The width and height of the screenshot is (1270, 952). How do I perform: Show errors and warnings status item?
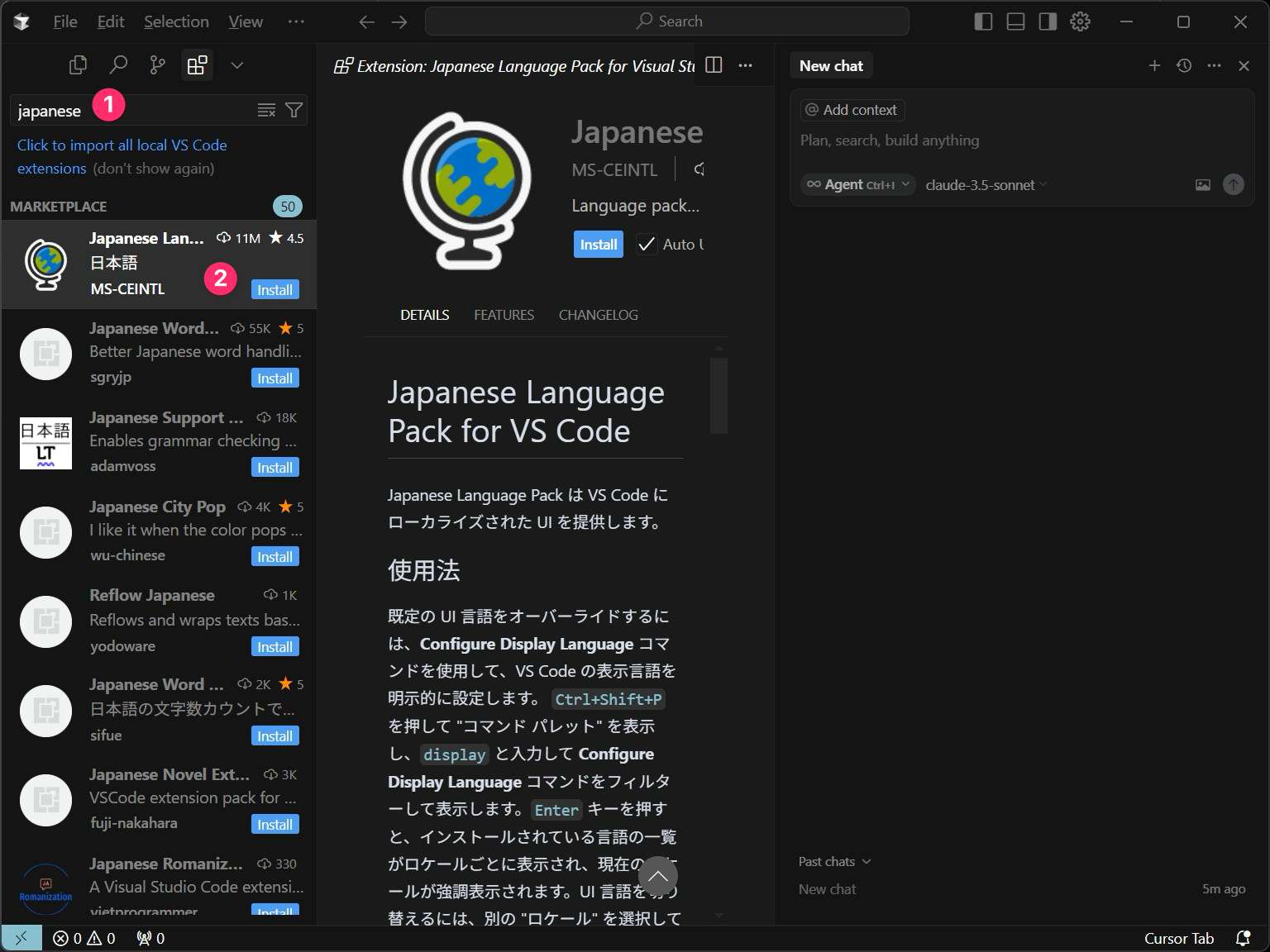[x=84, y=938]
